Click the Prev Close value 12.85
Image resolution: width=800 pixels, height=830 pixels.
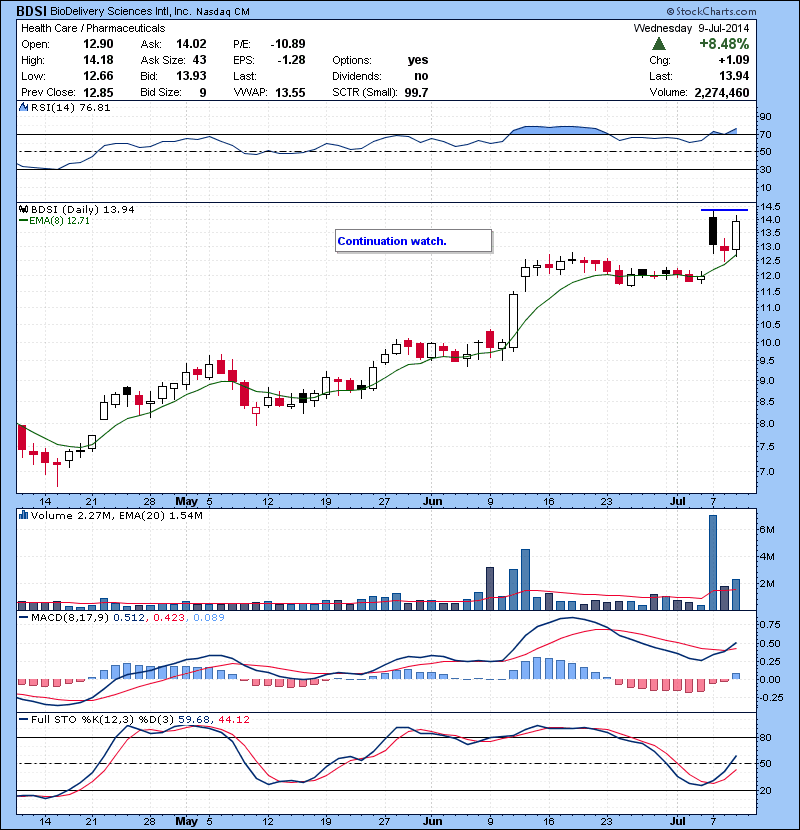(x=98, y=92)
